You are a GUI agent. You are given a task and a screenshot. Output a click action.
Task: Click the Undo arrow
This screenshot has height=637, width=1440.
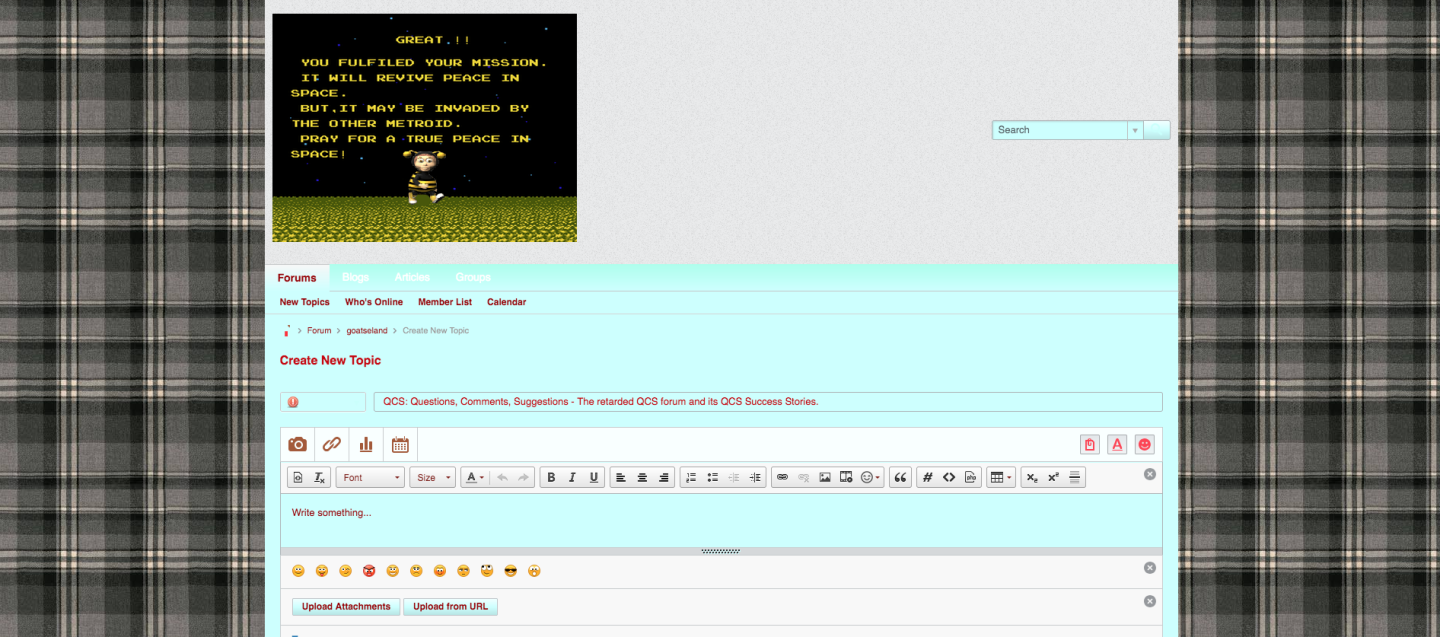click(502, 478)
